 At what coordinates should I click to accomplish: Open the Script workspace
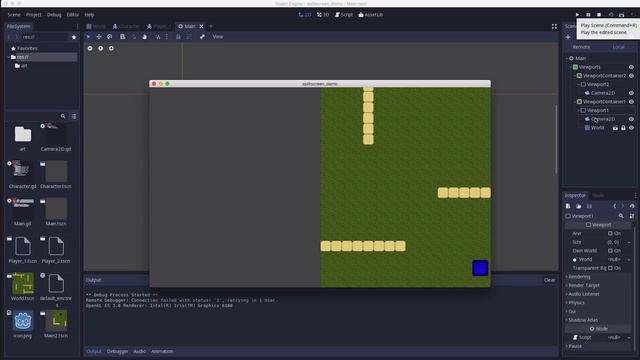(x=344, y=15)
